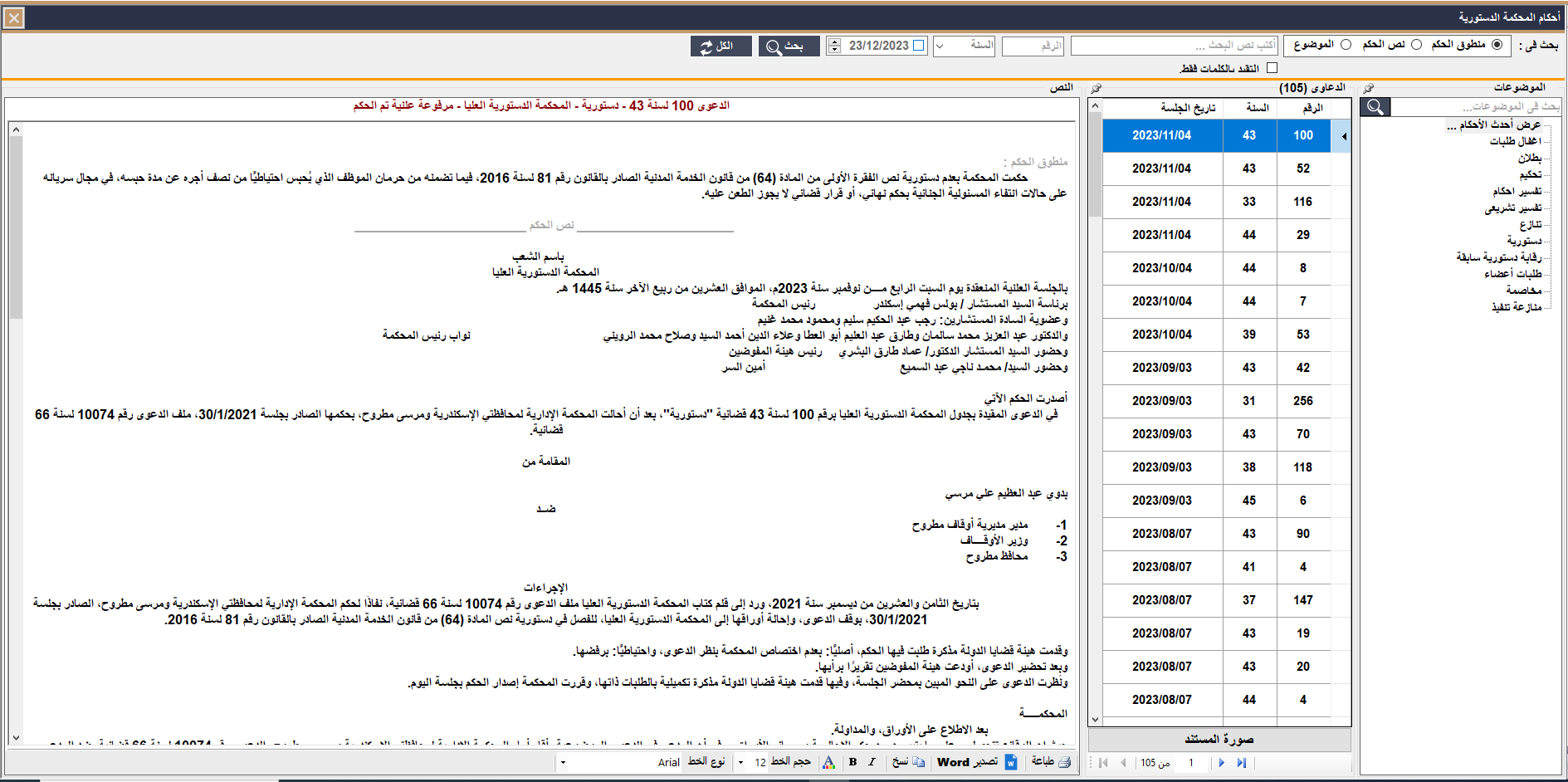The height and width of the screenshot is (782, 1568).
Task: Click the Italic formatting icon
Action: pos(872,762)
